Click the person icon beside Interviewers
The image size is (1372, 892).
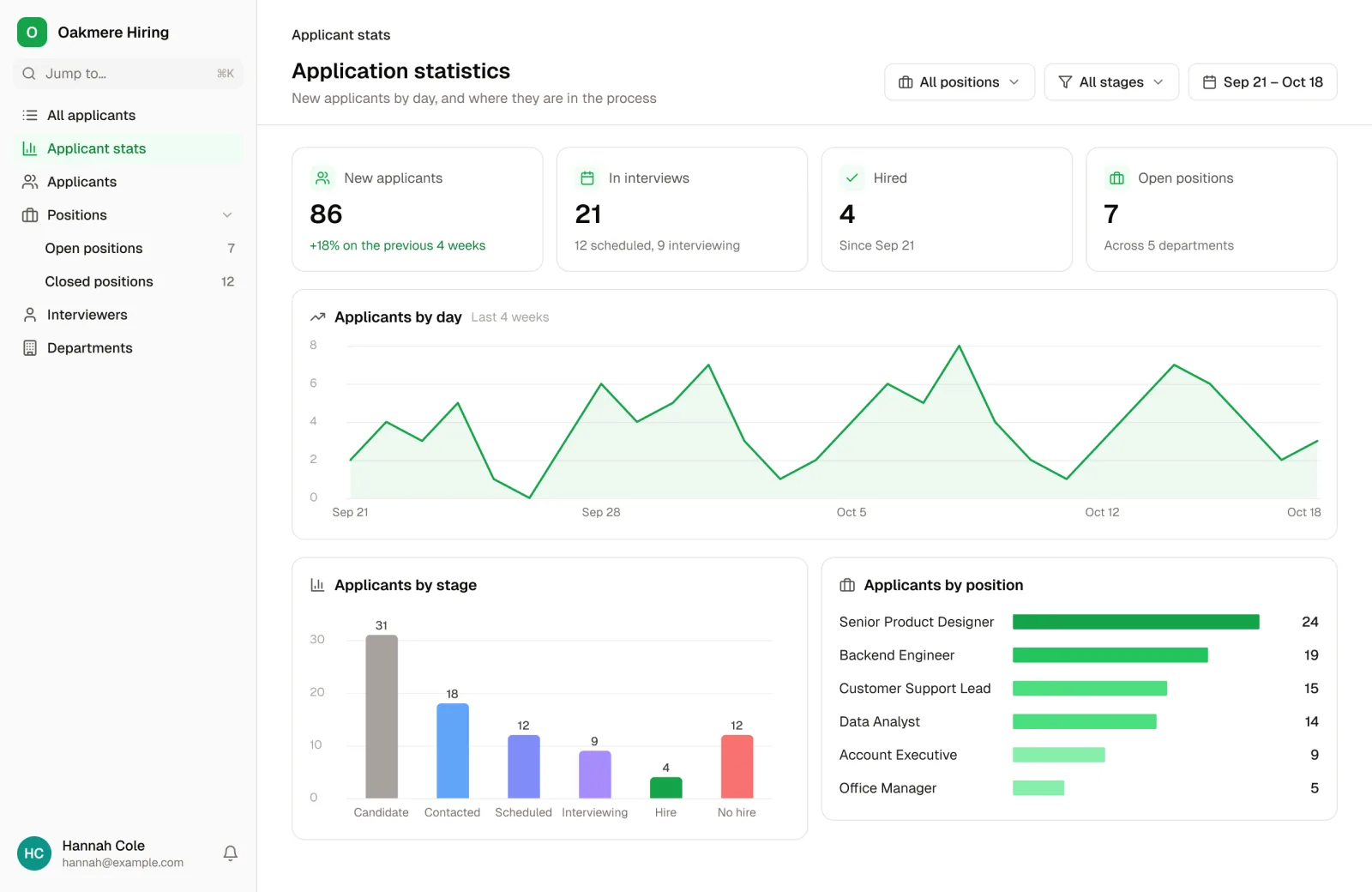point(30,315)
